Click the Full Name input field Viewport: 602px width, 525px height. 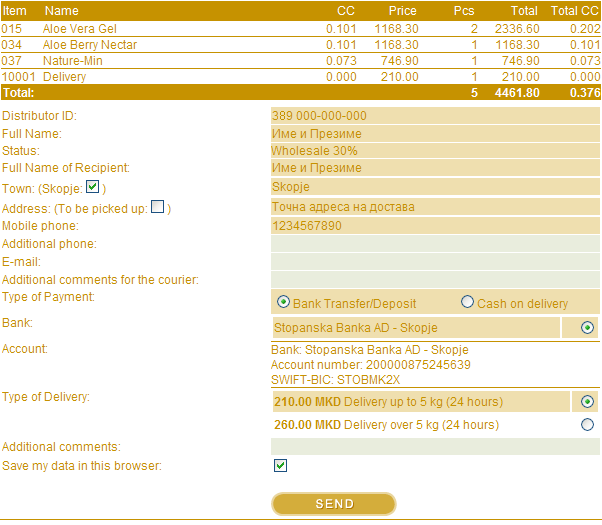pyautogui.click(x=435, y=134)
